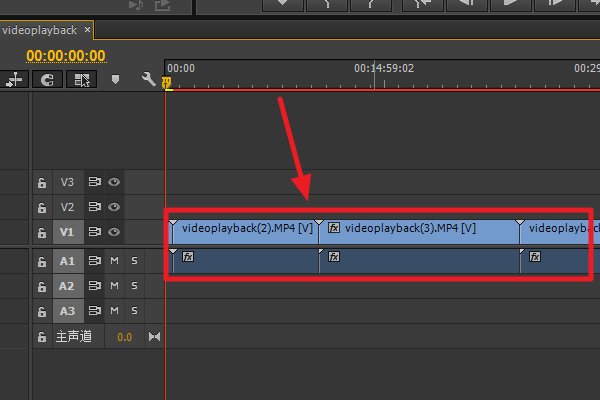Toggle snap in the timeline toolbar
Viewport: 600px width, 400px height.
[47, 79]
